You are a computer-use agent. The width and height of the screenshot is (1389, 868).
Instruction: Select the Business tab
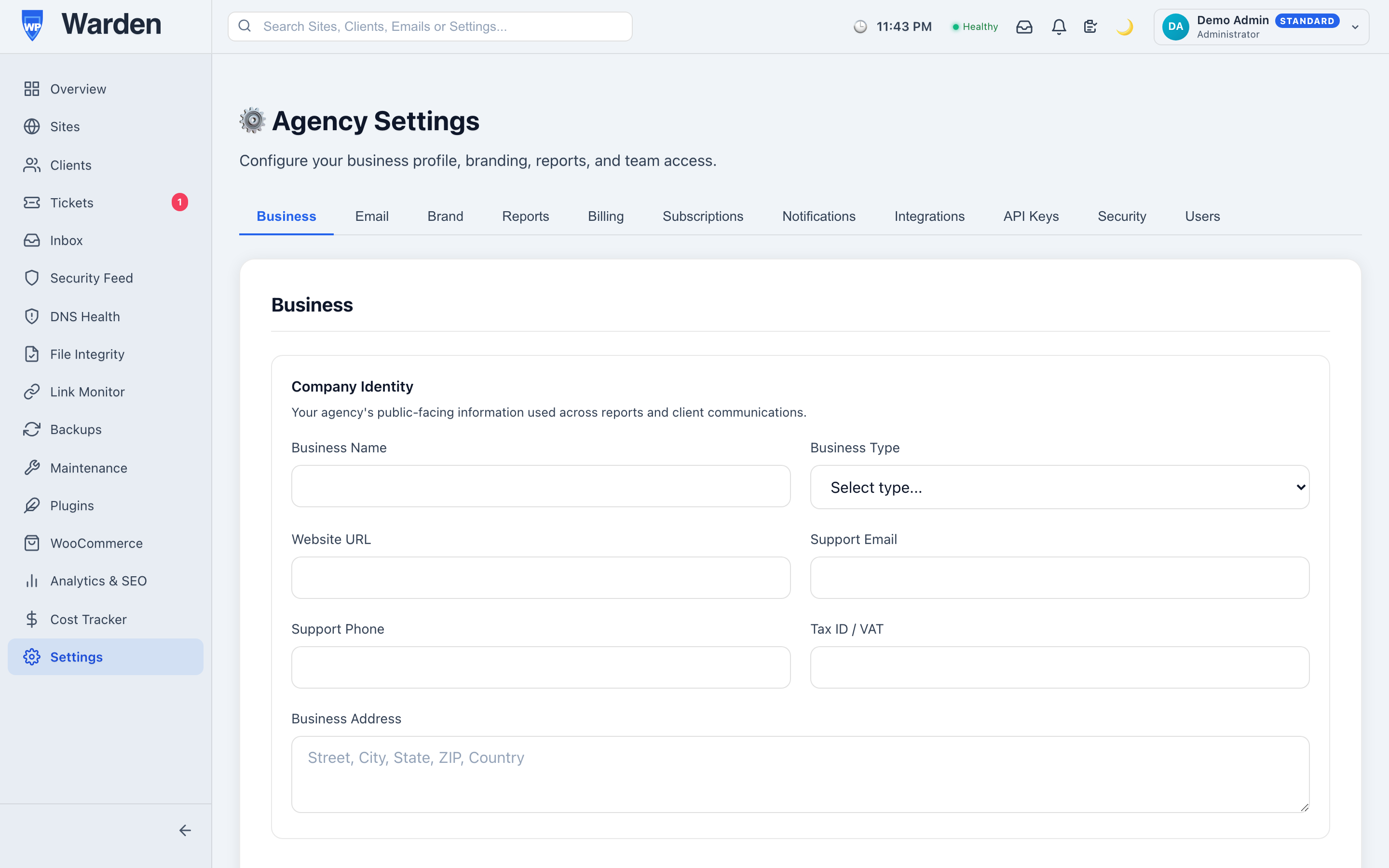point(286,216)
